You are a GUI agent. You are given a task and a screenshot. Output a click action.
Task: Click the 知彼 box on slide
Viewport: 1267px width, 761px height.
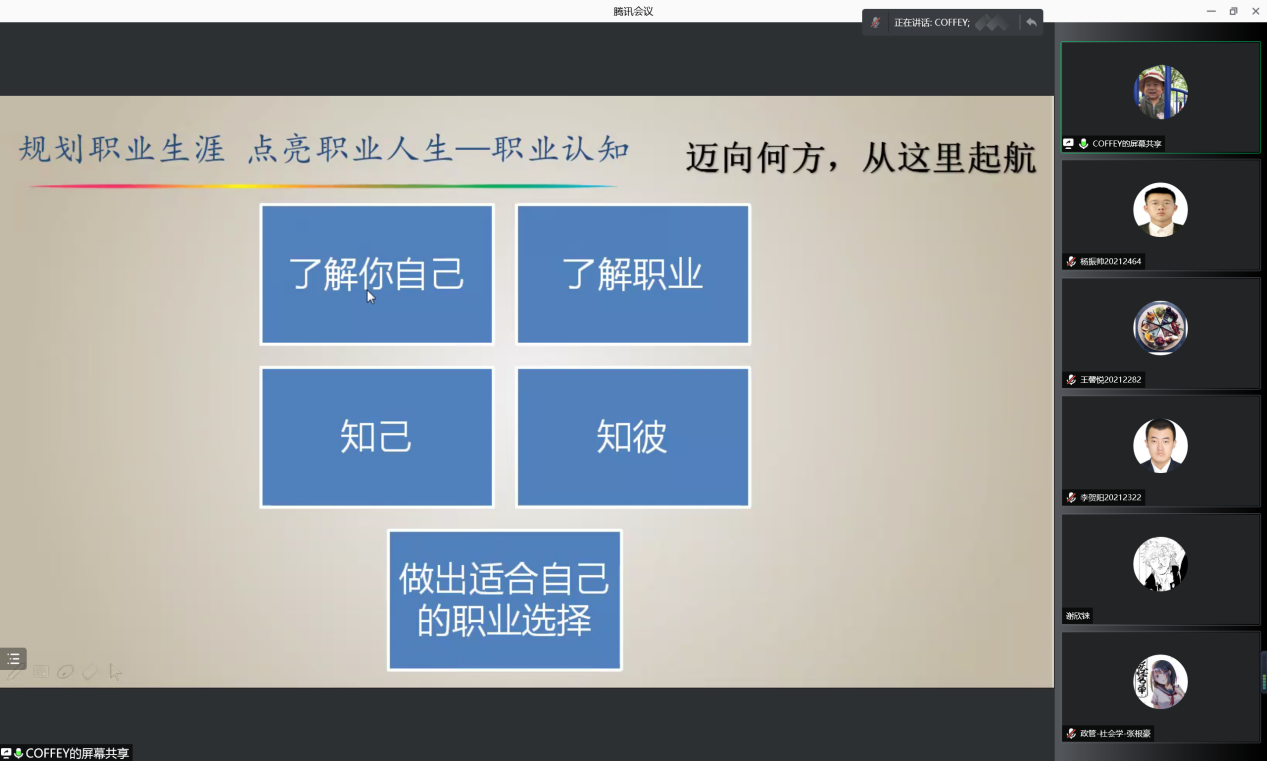632,437
